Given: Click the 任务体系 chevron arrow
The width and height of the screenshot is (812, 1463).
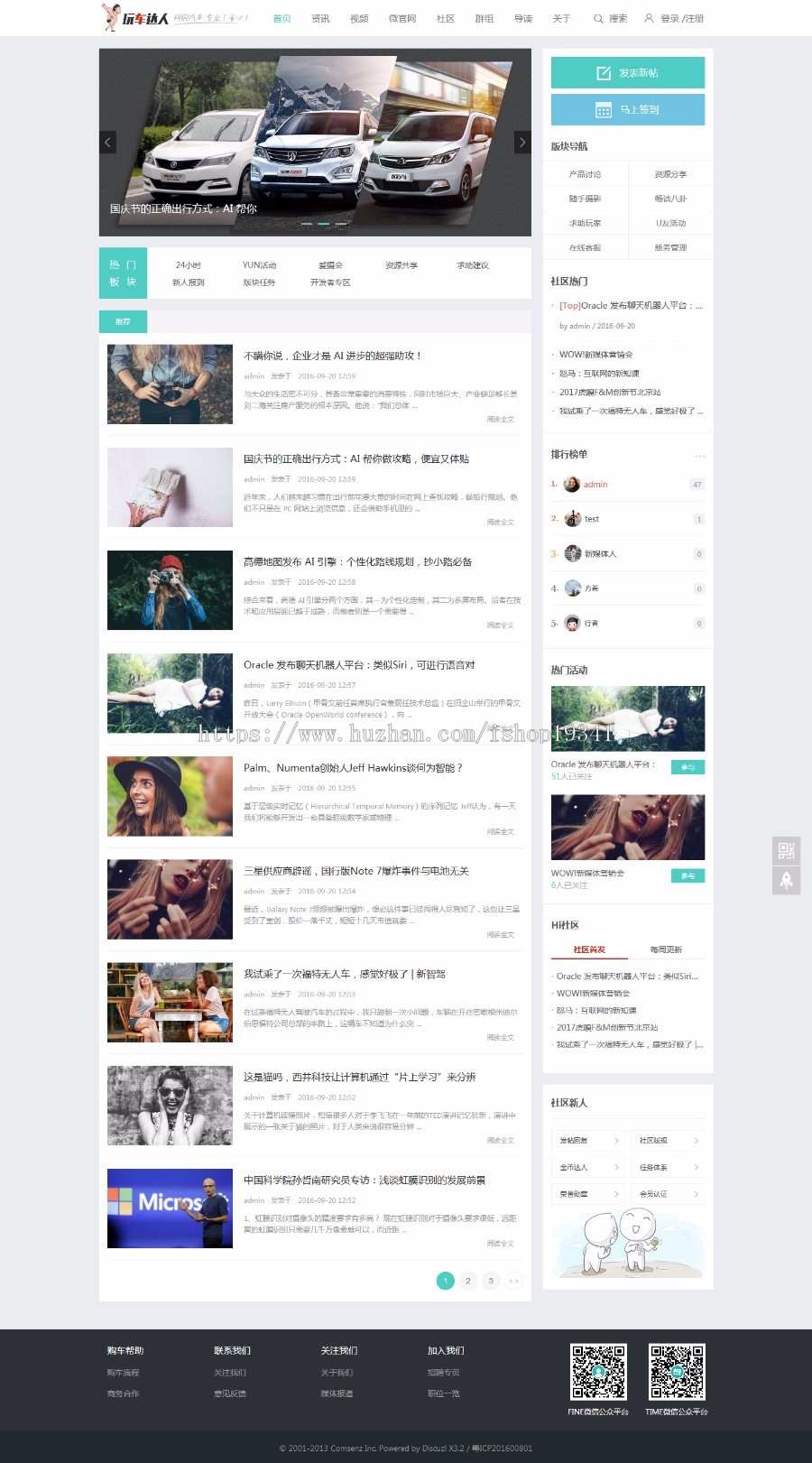Looking at the screenshot, I should click(697, 1168).
